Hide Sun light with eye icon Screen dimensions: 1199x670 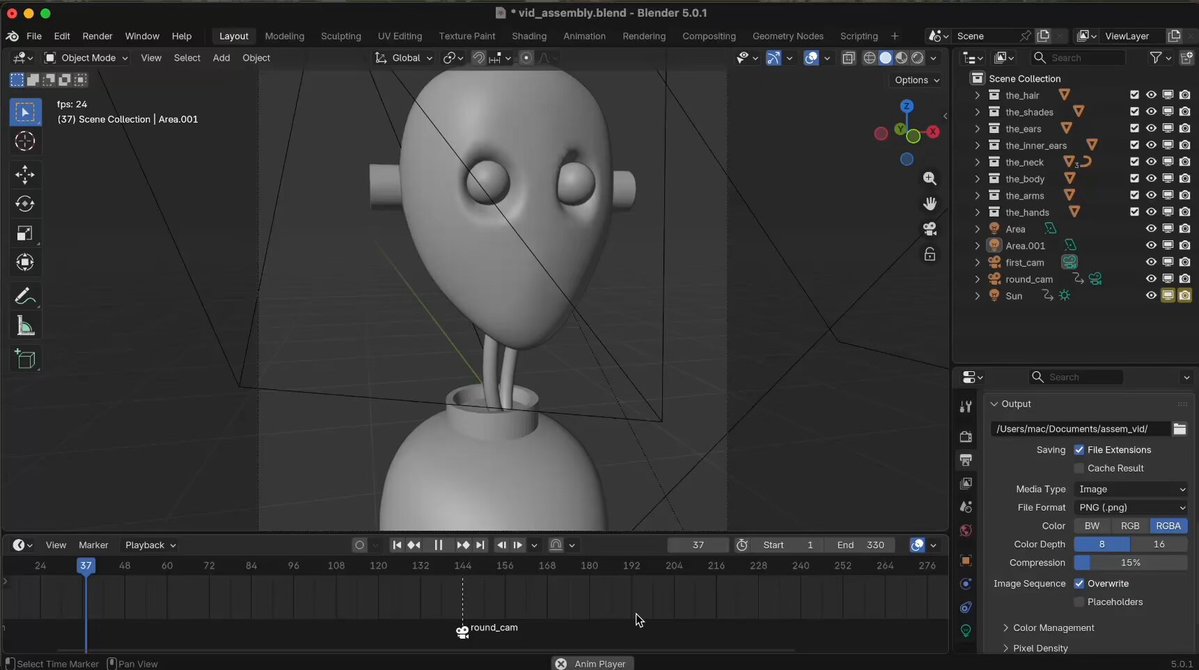1151,296
